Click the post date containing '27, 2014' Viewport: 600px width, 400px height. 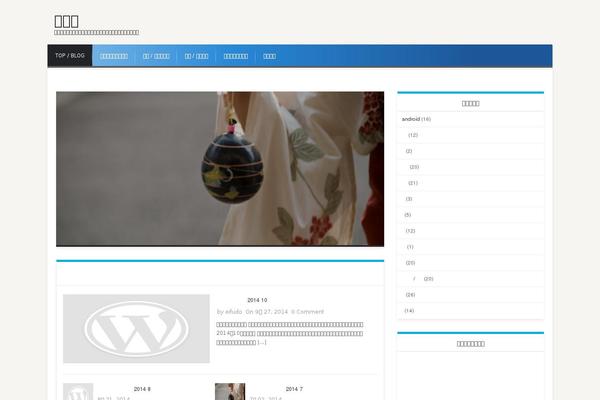[x=271, y=312]
